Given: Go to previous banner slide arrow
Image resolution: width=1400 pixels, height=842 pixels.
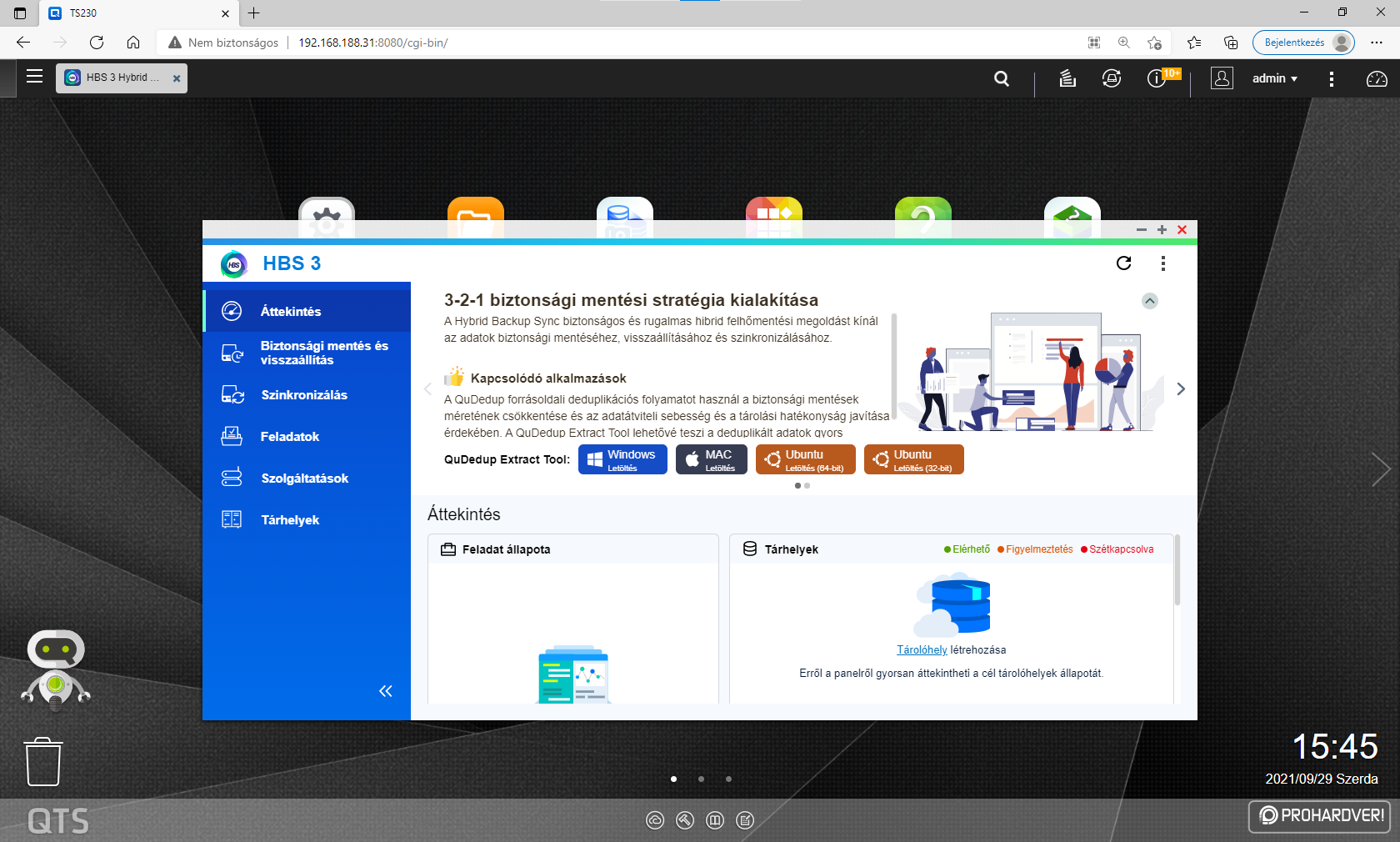Looking at the screenshot, I should (x=427, y=388).
